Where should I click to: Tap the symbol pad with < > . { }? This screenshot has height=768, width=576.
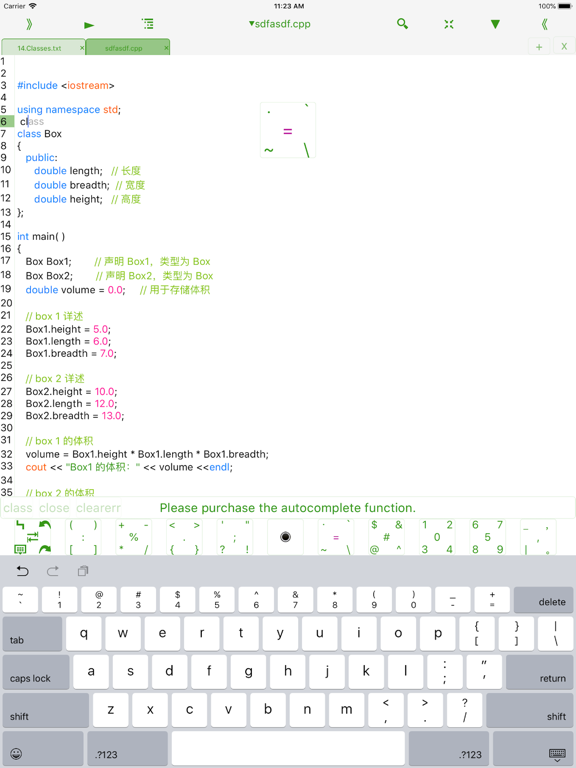point(184,537)
